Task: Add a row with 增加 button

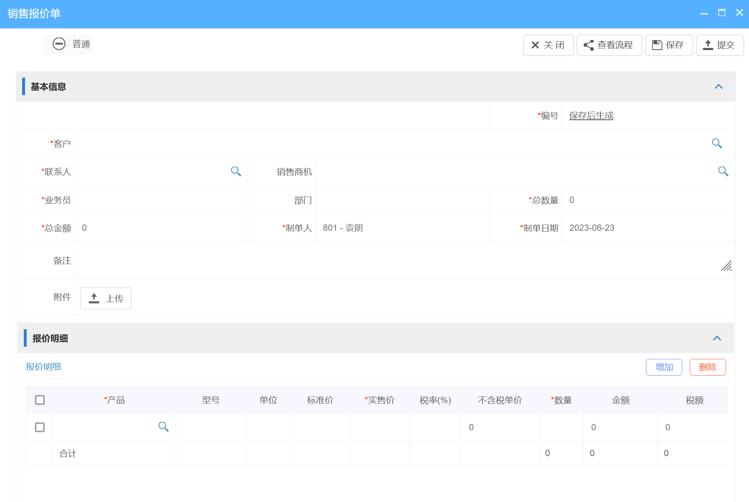Action: pyautogui.click(x=664, y=367)
